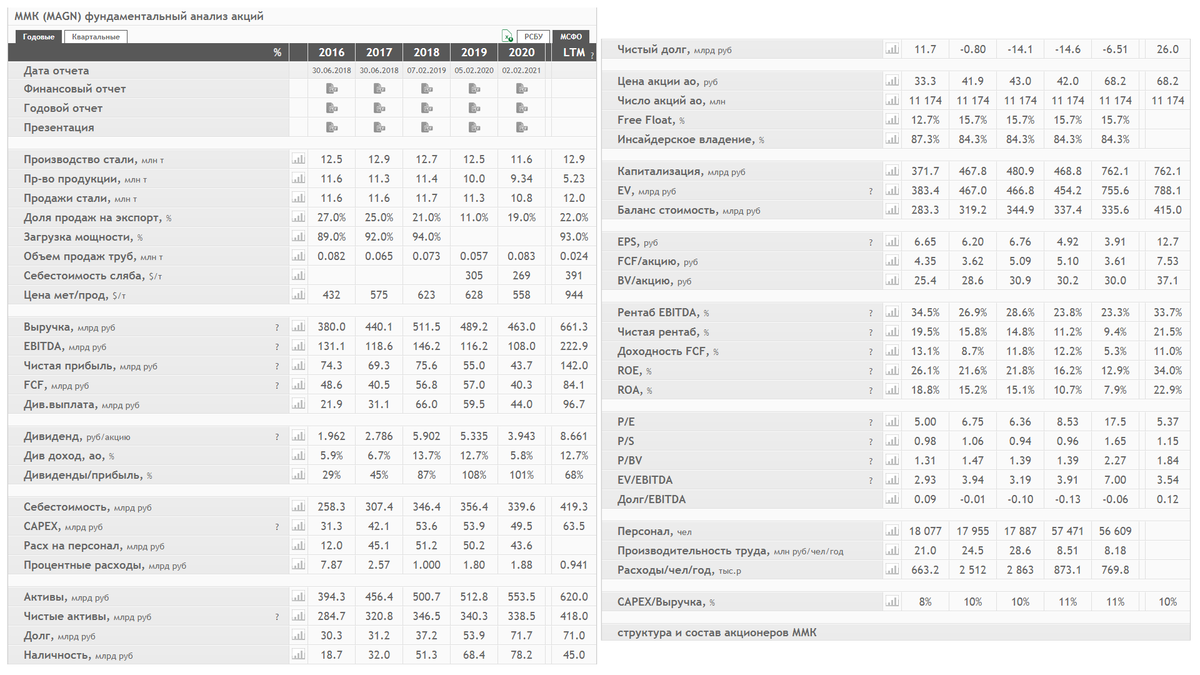Open the 2020 Презентация document icon

coord(522,127)
